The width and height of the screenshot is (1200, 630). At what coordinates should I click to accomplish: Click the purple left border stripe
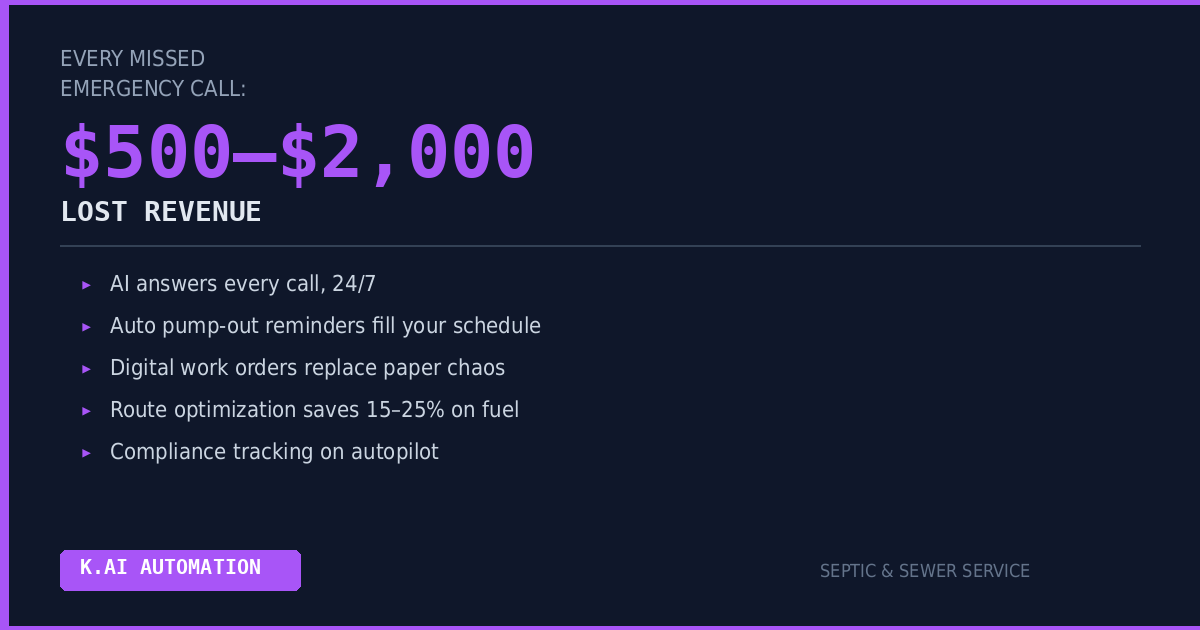click(x=4, y=315)
